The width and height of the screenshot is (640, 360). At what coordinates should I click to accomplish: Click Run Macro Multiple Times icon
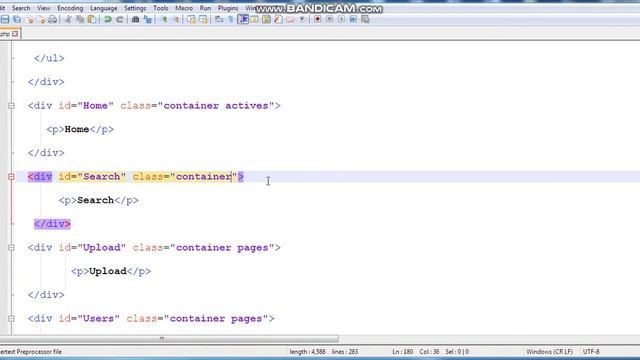coord(353,19)
